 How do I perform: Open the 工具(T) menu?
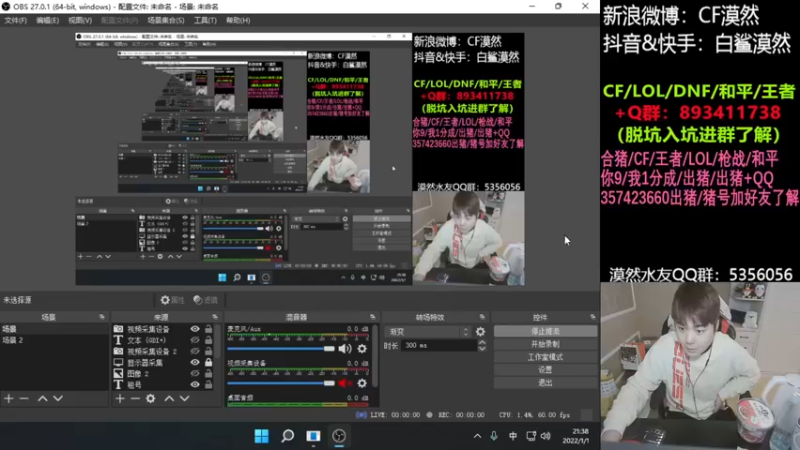(x=205, y=20)
